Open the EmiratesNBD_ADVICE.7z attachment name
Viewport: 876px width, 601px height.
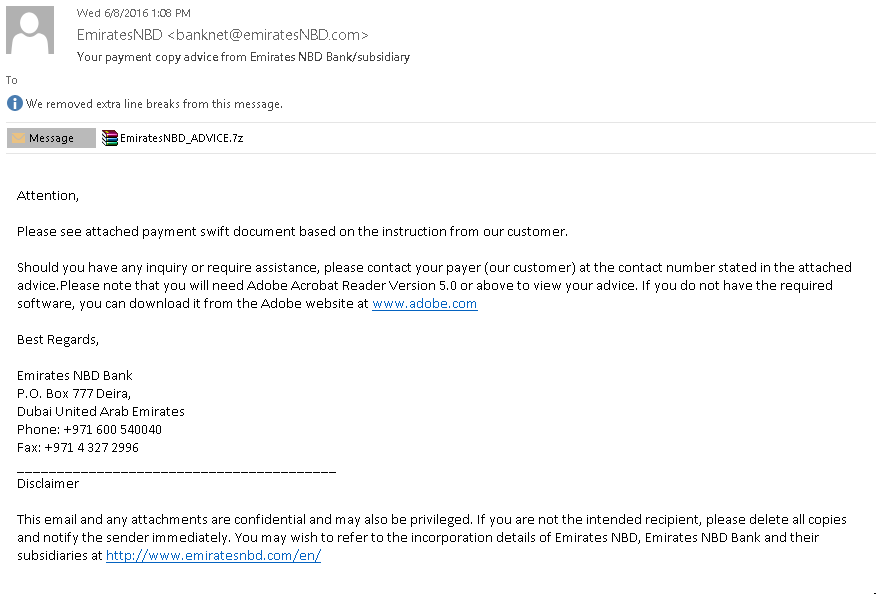click(182, 138)
